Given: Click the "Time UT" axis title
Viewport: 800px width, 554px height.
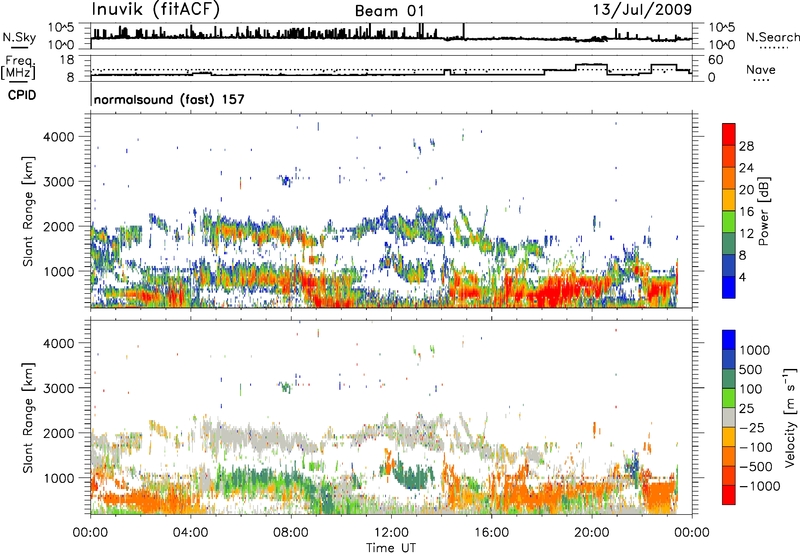Looking at the screenshot, I should (x=391, y=548).
